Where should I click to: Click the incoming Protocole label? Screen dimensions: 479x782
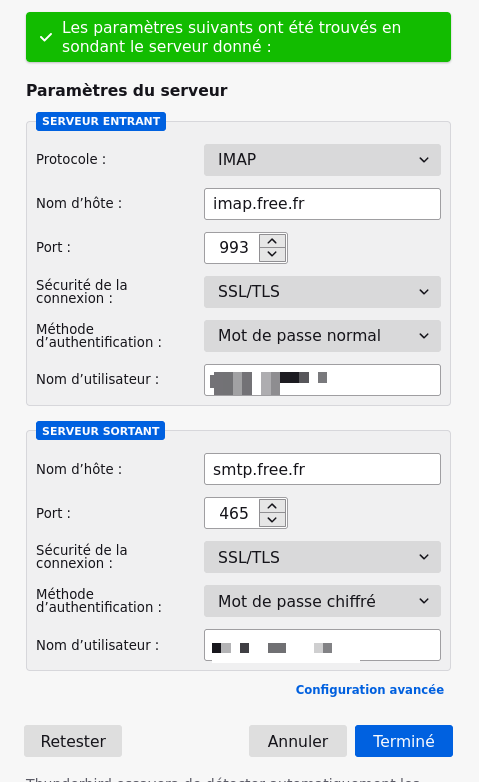point(71,160)
